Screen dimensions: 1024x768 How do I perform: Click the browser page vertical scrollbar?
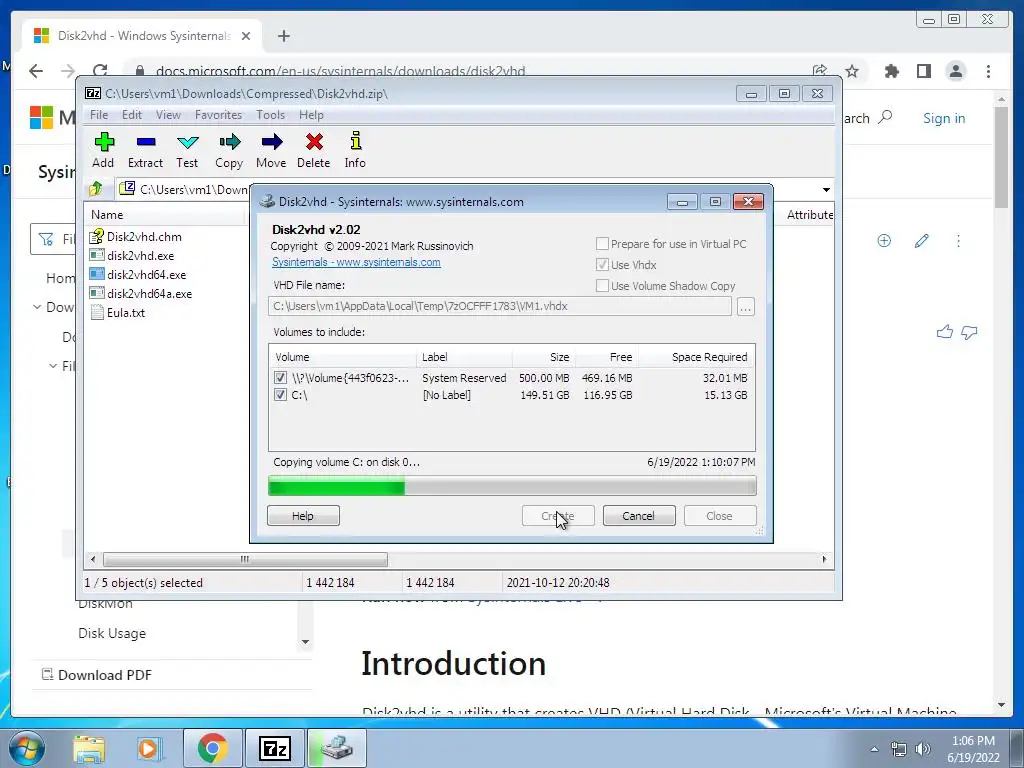pyautogui.click(x=1001, y=157)
